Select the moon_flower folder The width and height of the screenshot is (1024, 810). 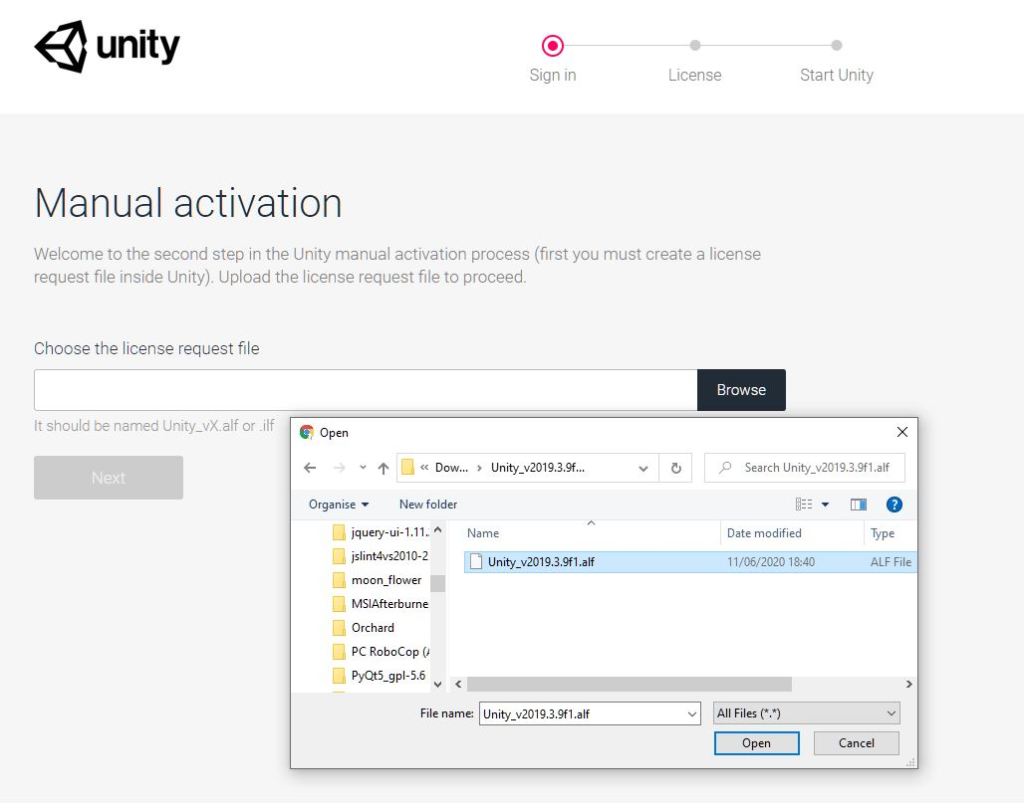click(377, 580)
